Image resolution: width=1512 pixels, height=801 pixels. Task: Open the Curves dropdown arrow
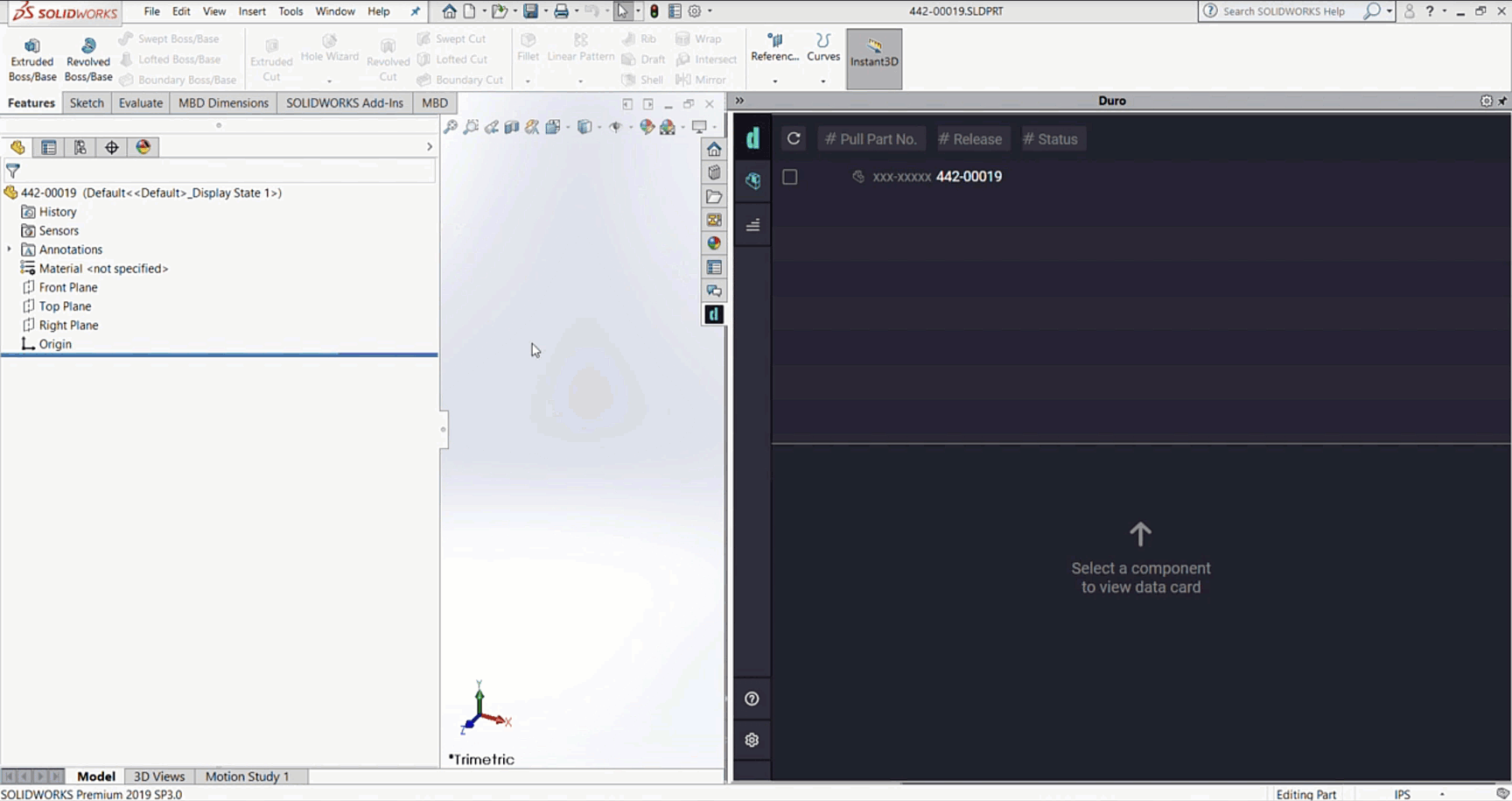click(823, 81)
